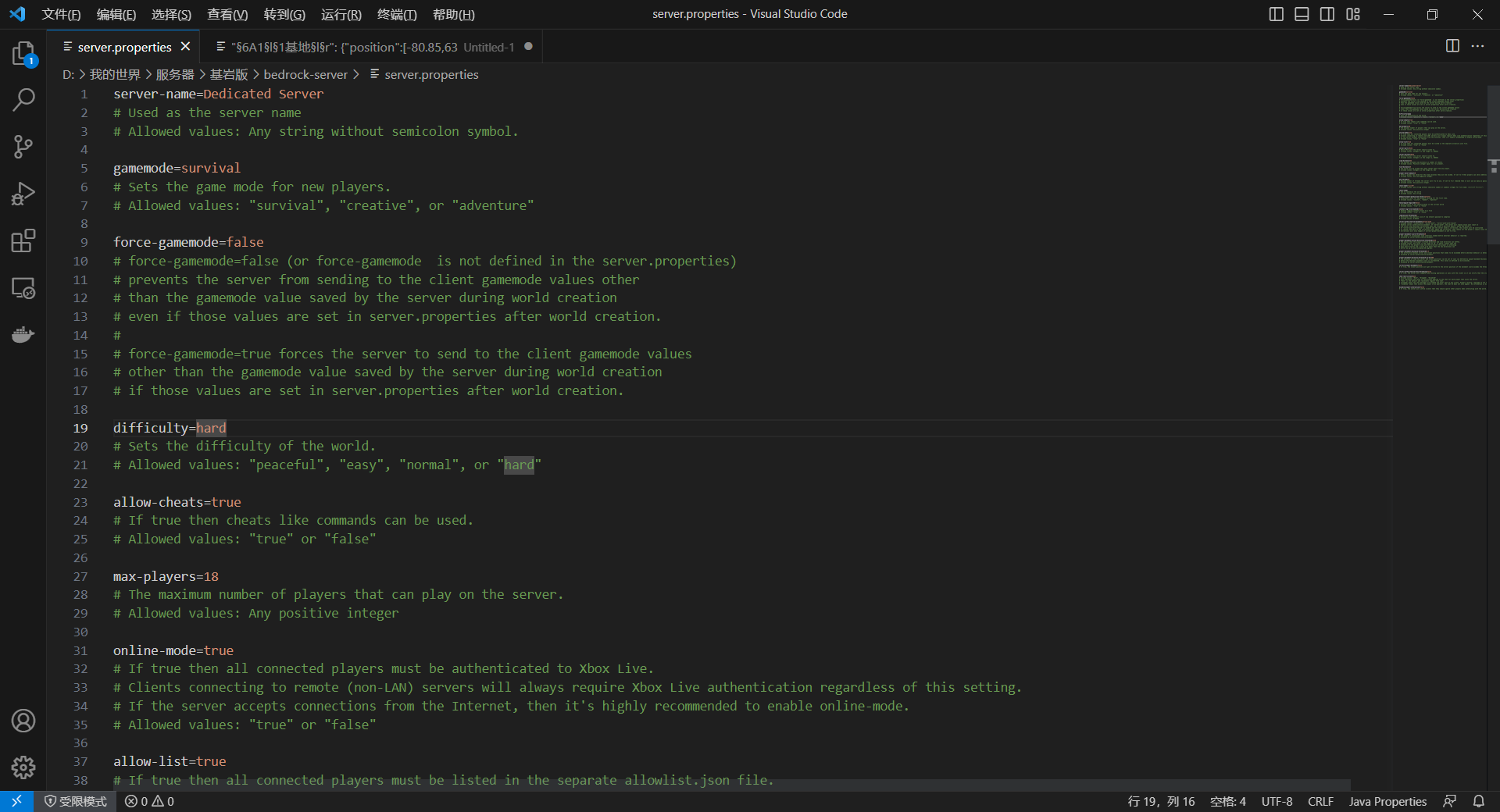Open the editor More Actions menu
This screenshot has width=1500, height=812.
tap(1478, 46)
